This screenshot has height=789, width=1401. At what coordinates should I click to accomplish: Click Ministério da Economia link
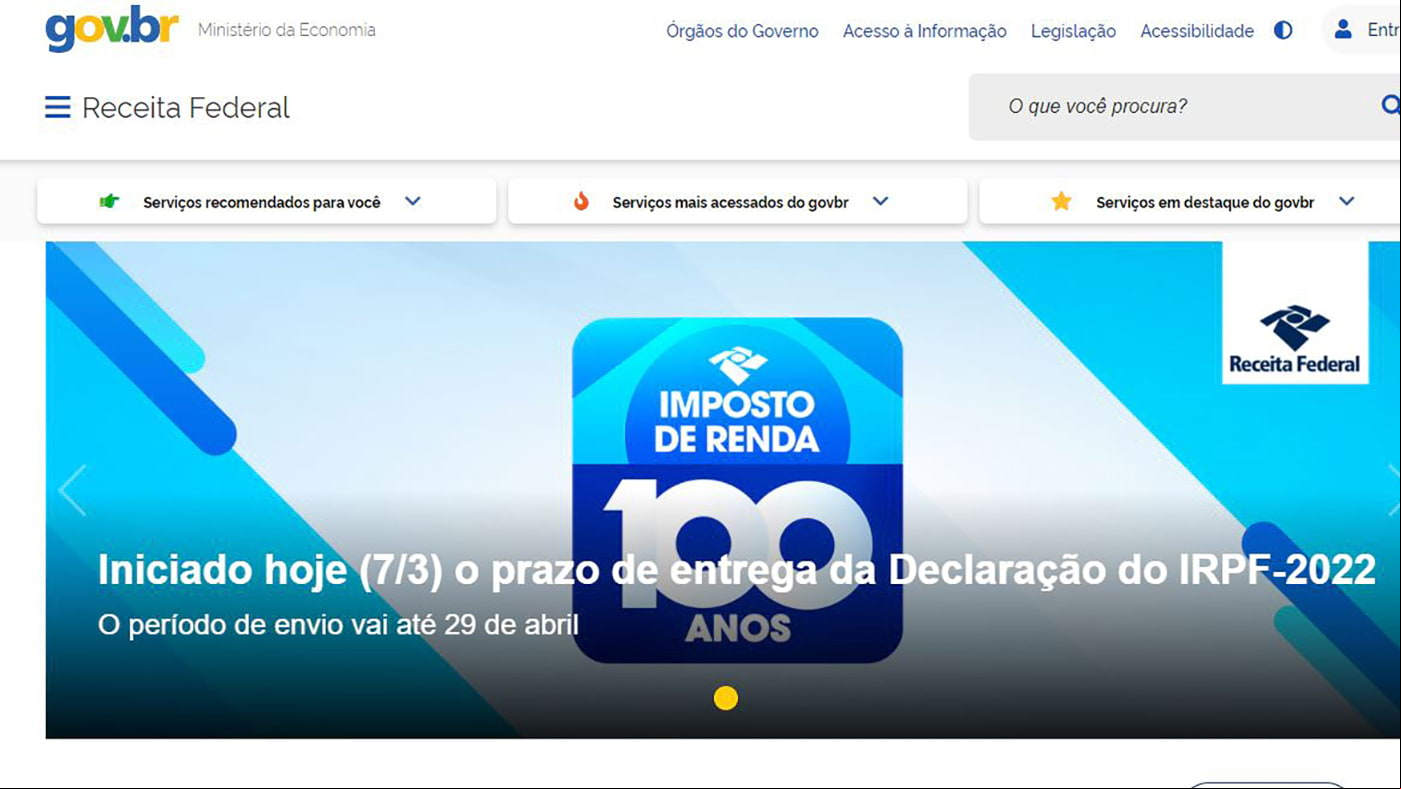coord(287,30)
